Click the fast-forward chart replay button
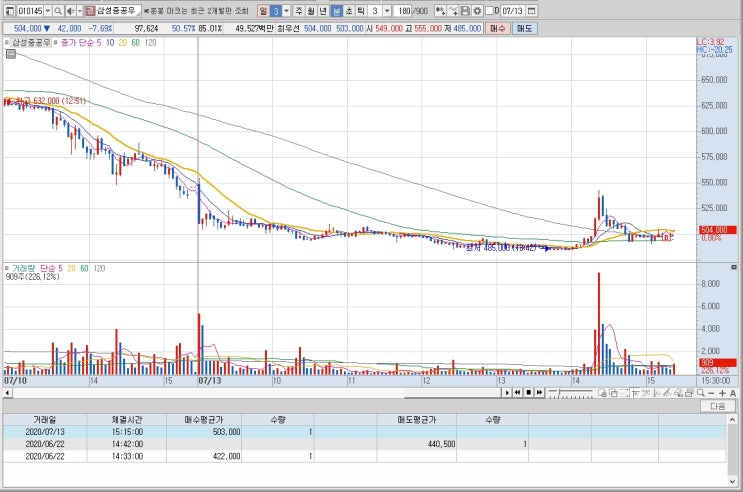 [539, 392]
